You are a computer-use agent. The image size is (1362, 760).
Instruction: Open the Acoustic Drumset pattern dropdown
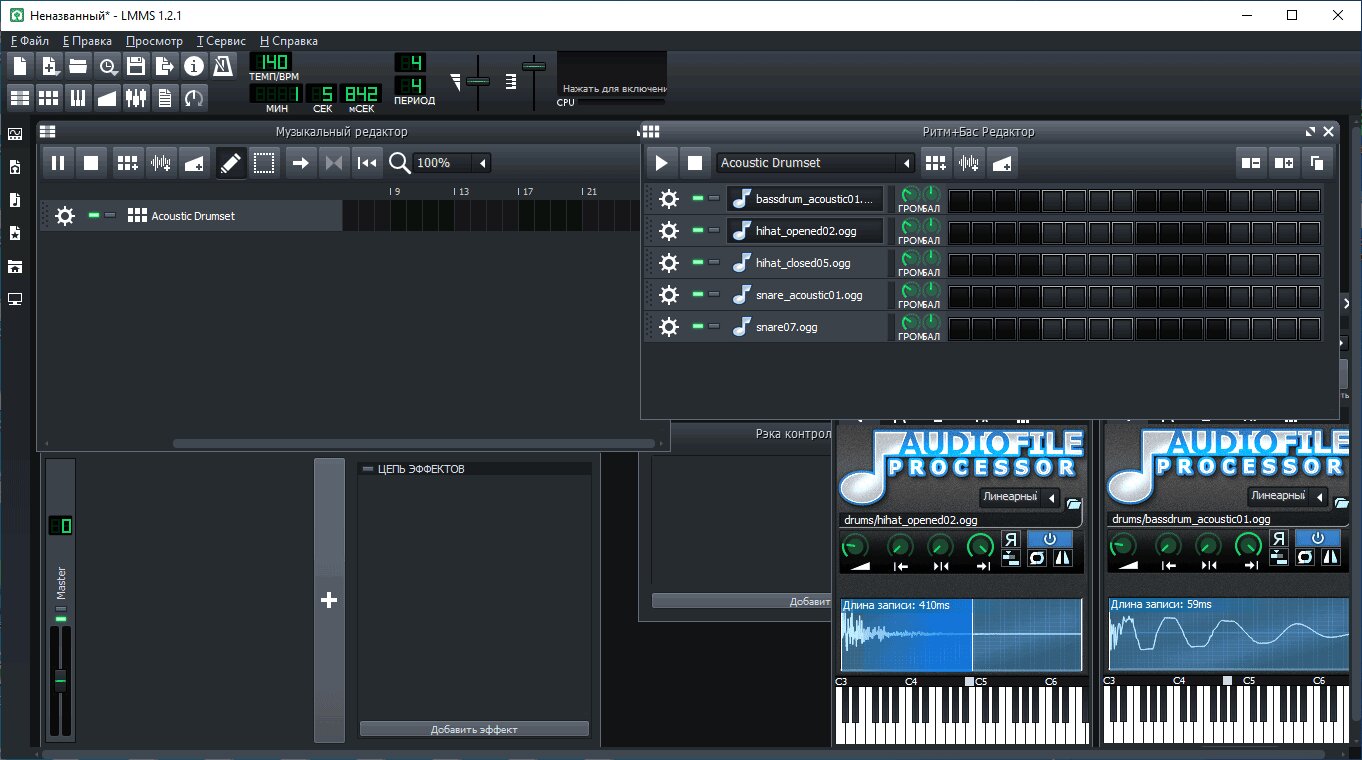point(816,162)
